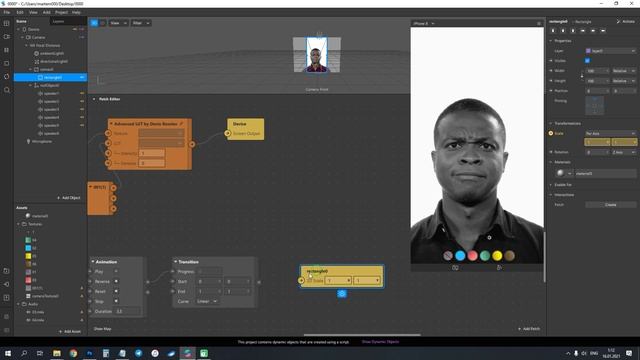The width and height of the screenshot is (640, 360).
Task: Select the cyan blue texture thumbnail in Assets
Action: coord(28,248)
